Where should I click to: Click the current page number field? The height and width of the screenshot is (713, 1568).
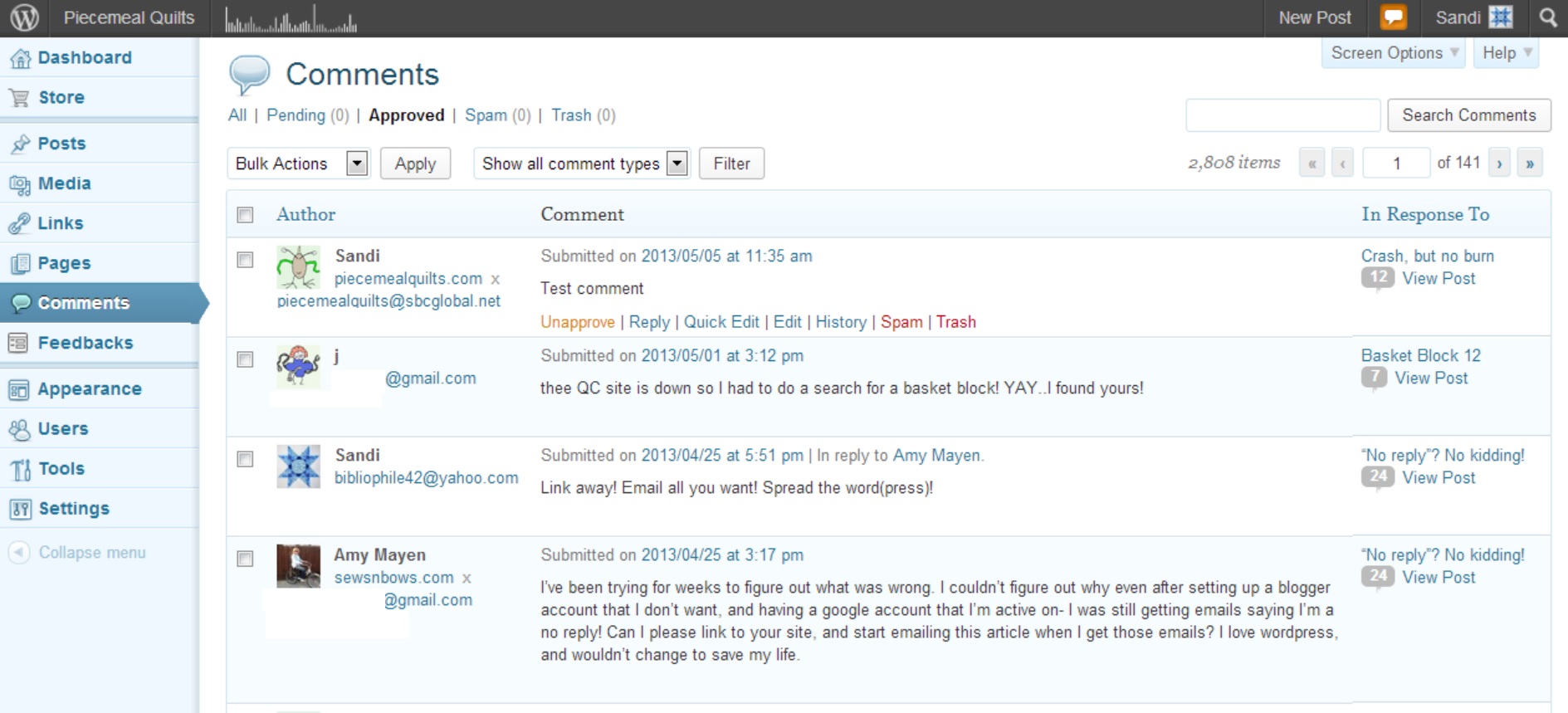click(x=1396, y=164)
